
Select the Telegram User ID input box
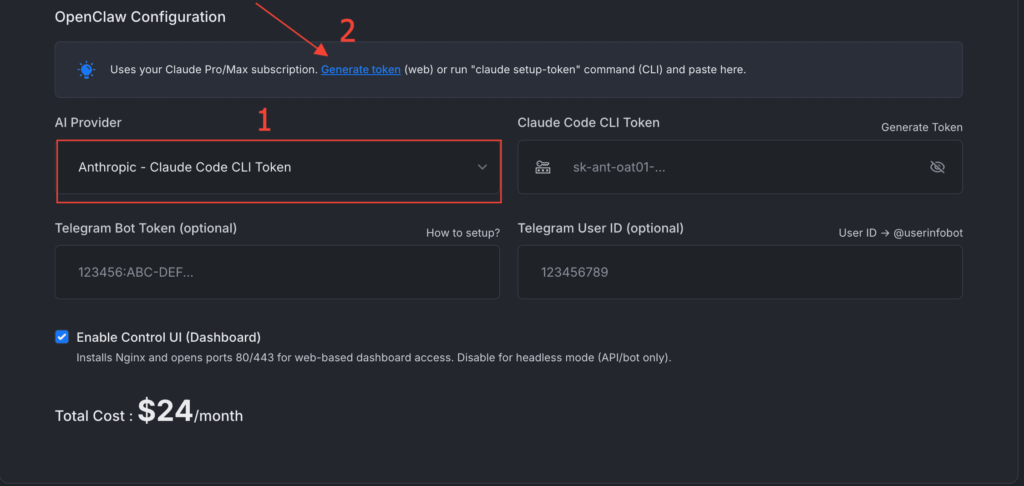coord(740,272)
